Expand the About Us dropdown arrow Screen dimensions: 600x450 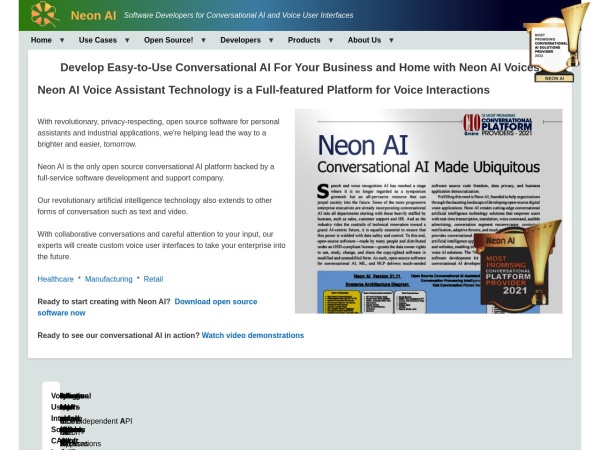(391, 40)
